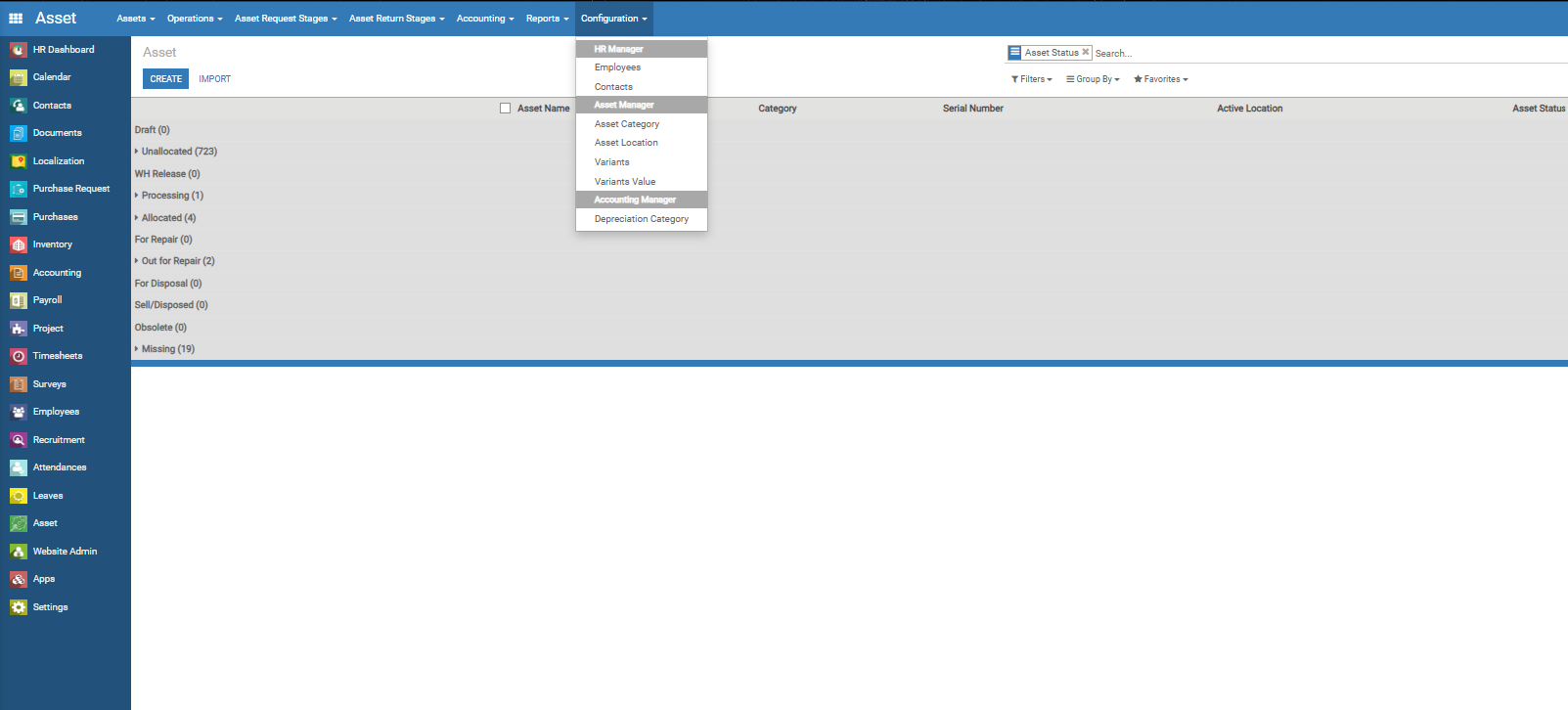Open the apps grid launcher icon
The height and width of the screenshot is (710, 1568).
click(x=16, y=19)
